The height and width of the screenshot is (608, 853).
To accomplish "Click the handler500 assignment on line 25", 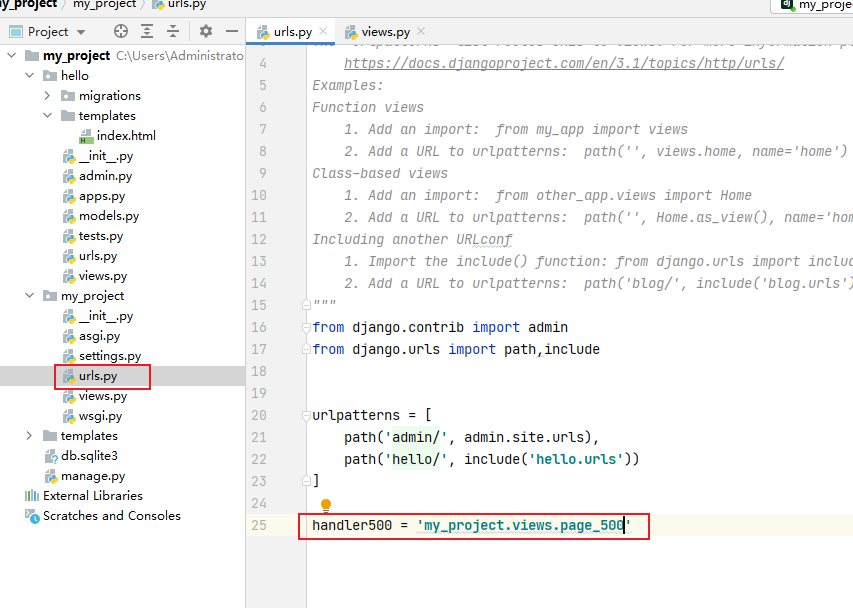I will 471,526.
